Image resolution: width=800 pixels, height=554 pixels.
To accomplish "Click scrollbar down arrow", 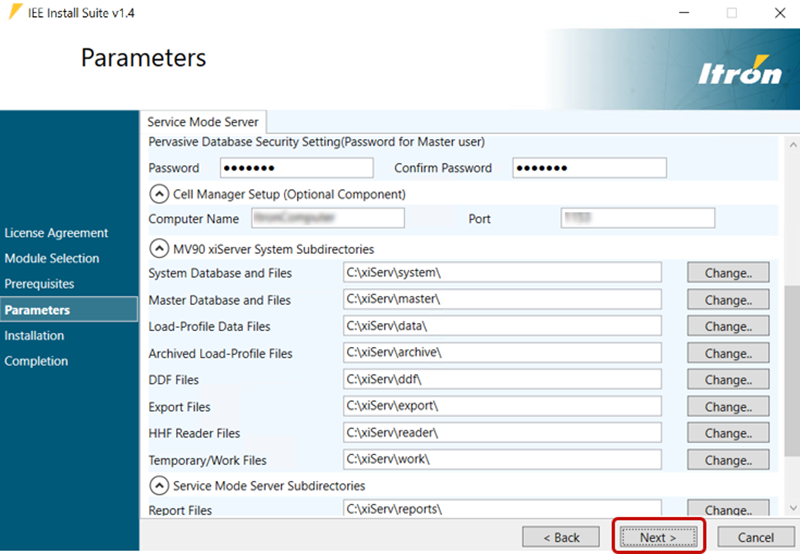I will tap(793, 508).
